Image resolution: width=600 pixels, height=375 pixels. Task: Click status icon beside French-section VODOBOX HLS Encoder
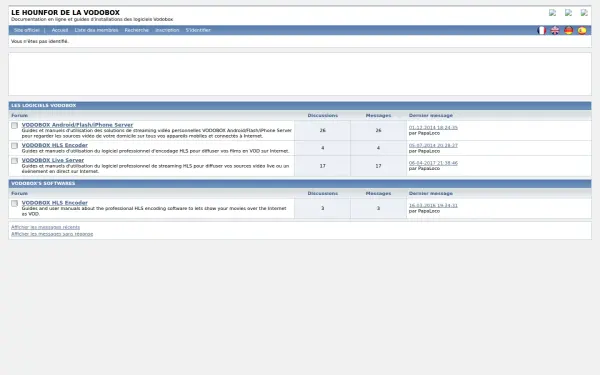coord(15,146)
